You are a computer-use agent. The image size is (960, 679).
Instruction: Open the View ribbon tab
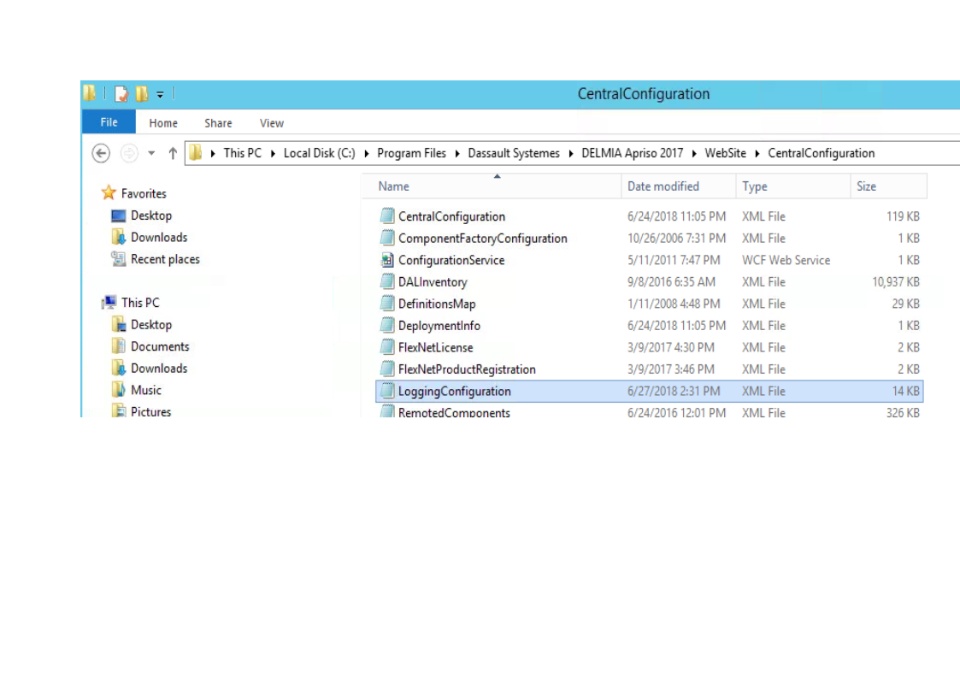pyautogui.click(x=271, y=123)
